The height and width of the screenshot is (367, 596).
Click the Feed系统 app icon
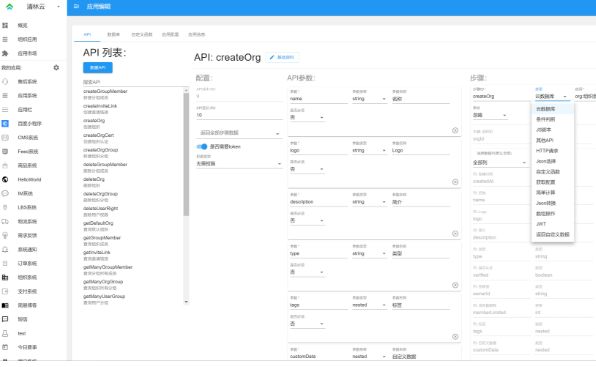(5, 152)
